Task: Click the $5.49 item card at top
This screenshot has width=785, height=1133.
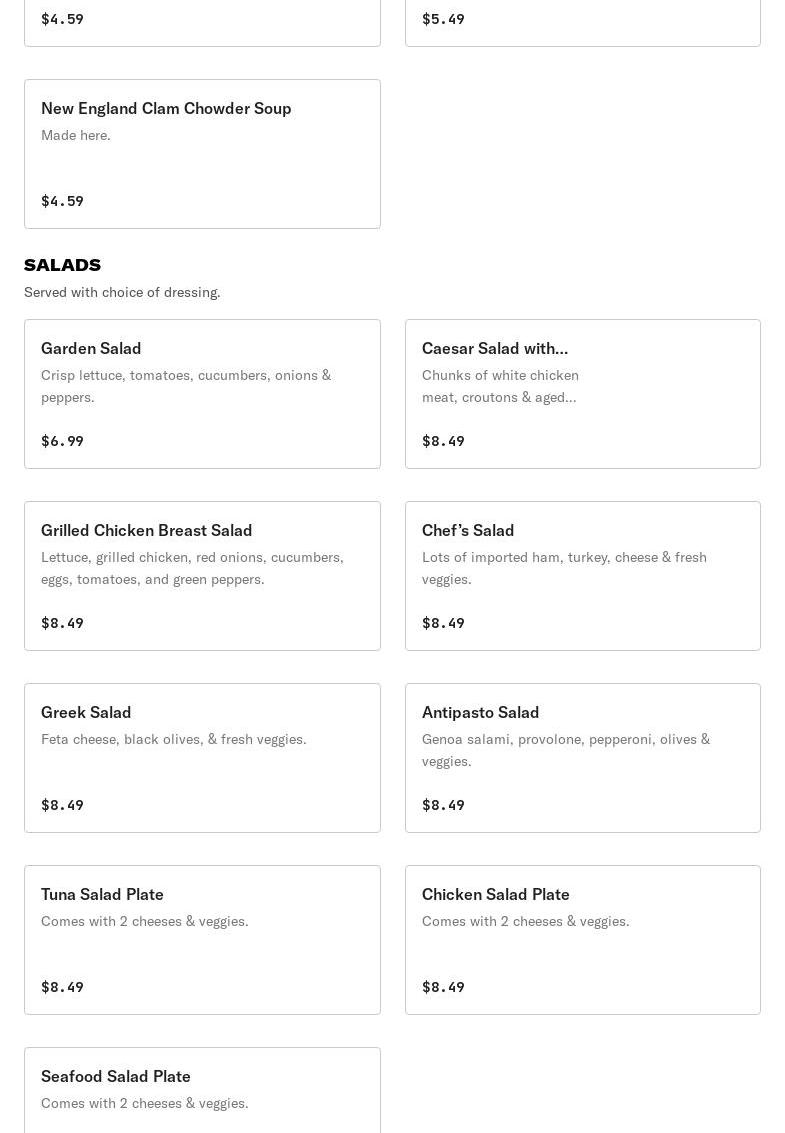Action: (582, 20)
